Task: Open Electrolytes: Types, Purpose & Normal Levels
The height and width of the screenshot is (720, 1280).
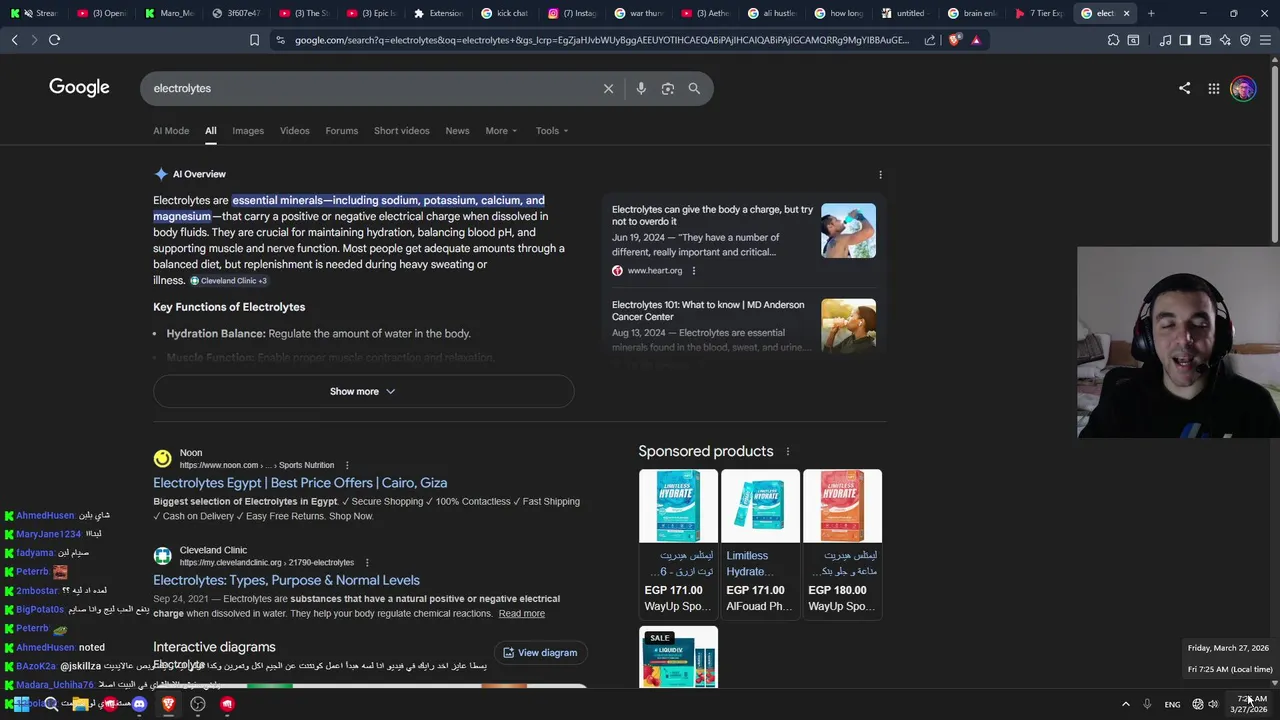Action: click(x=286, y=580)
